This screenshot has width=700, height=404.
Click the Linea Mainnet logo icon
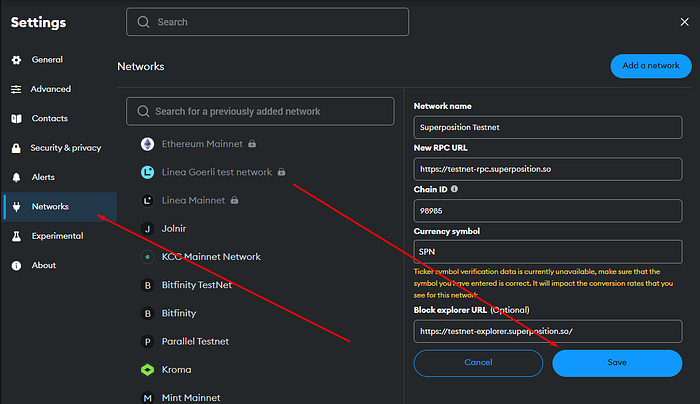(147, 200)
